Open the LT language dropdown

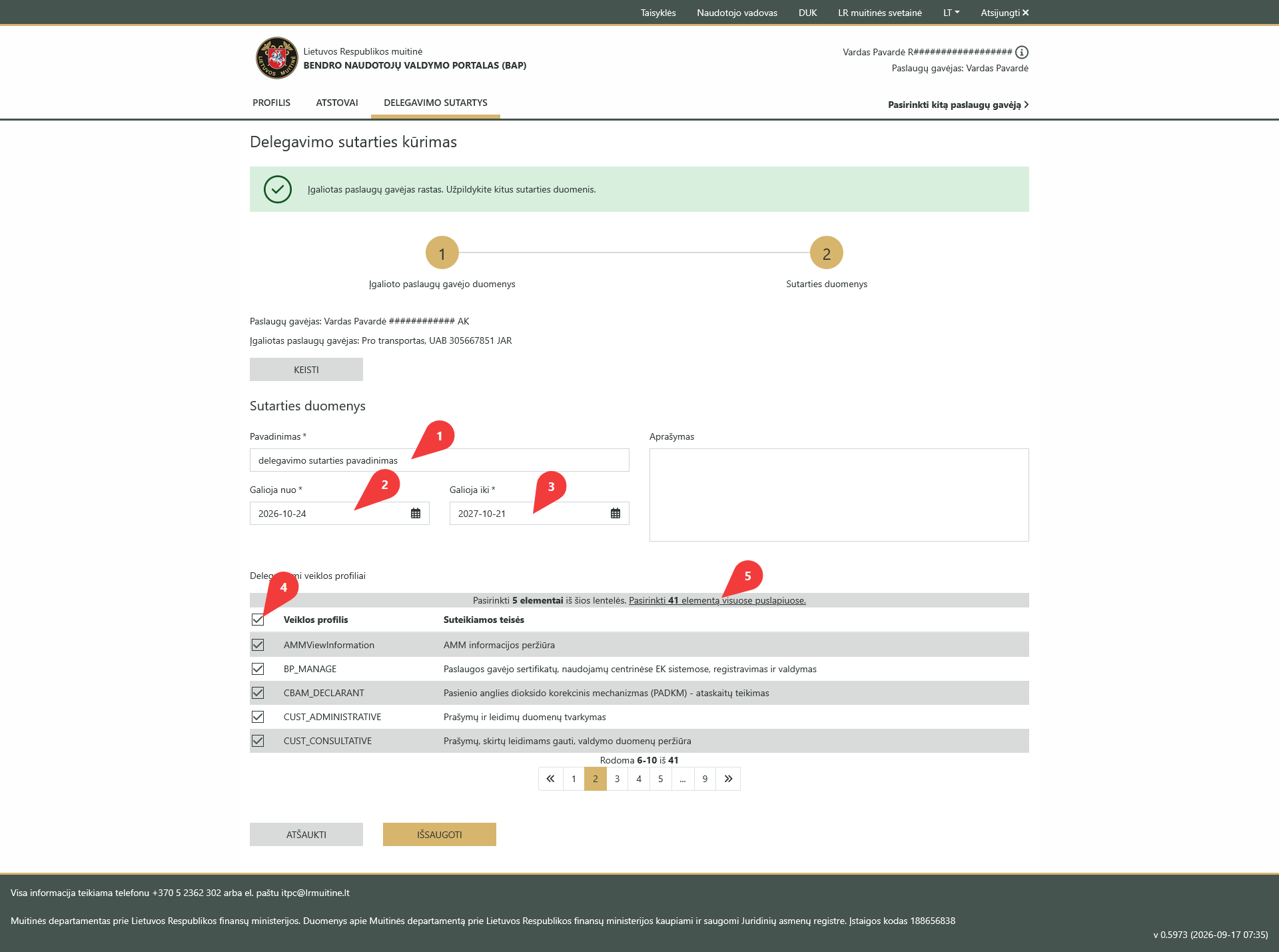[x=951, y=13]
